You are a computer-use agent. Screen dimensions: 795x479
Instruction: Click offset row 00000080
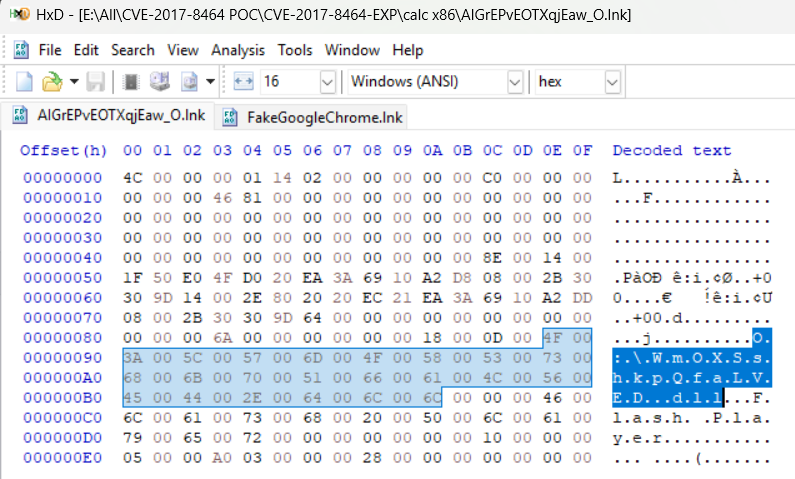click(62, 338)
